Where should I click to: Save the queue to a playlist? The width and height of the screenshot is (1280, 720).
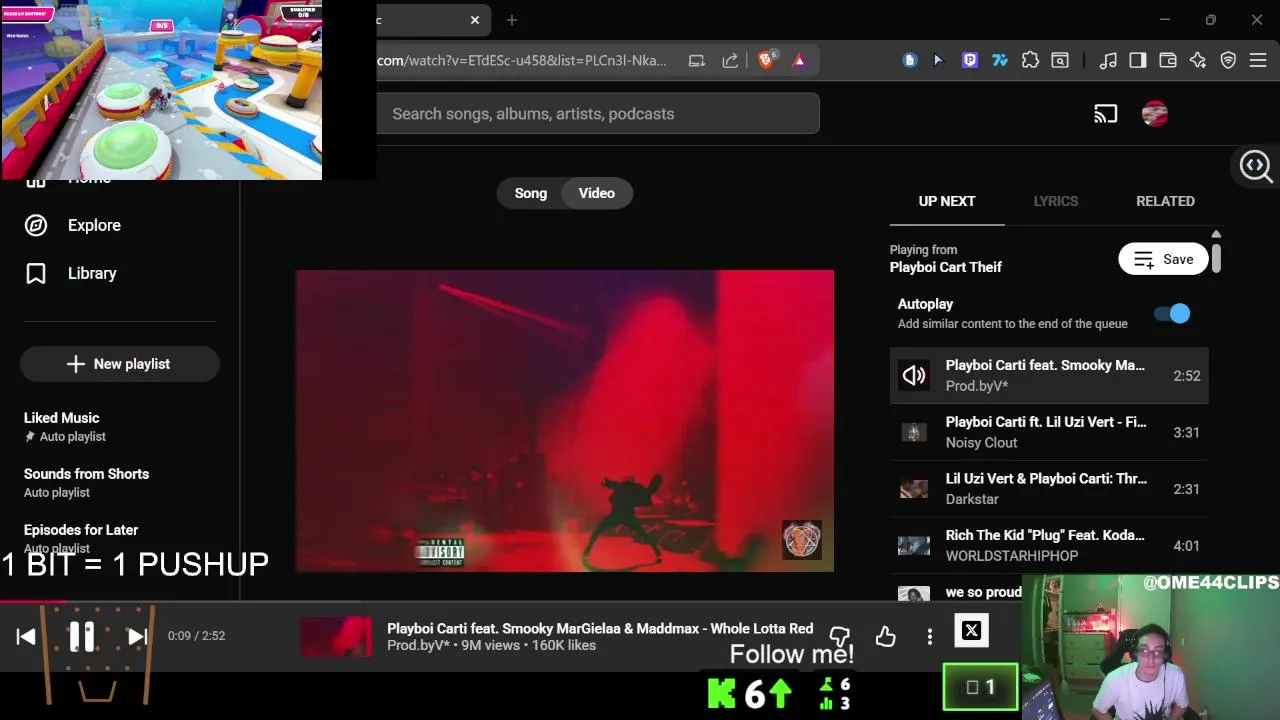click(1163, 259)
